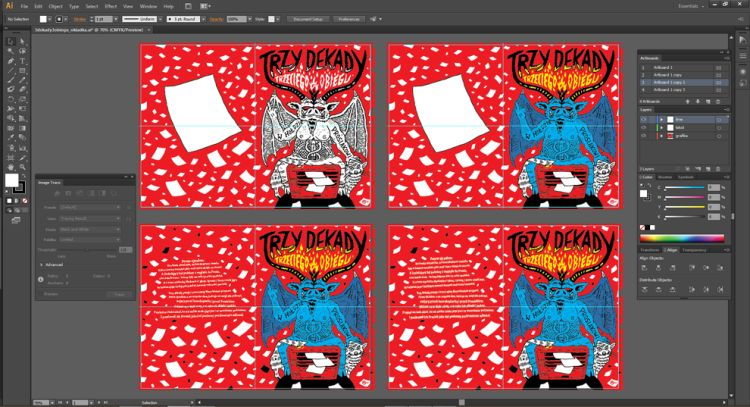Toggle visibility of the 'grafika' layer

[x=643, y=135]
